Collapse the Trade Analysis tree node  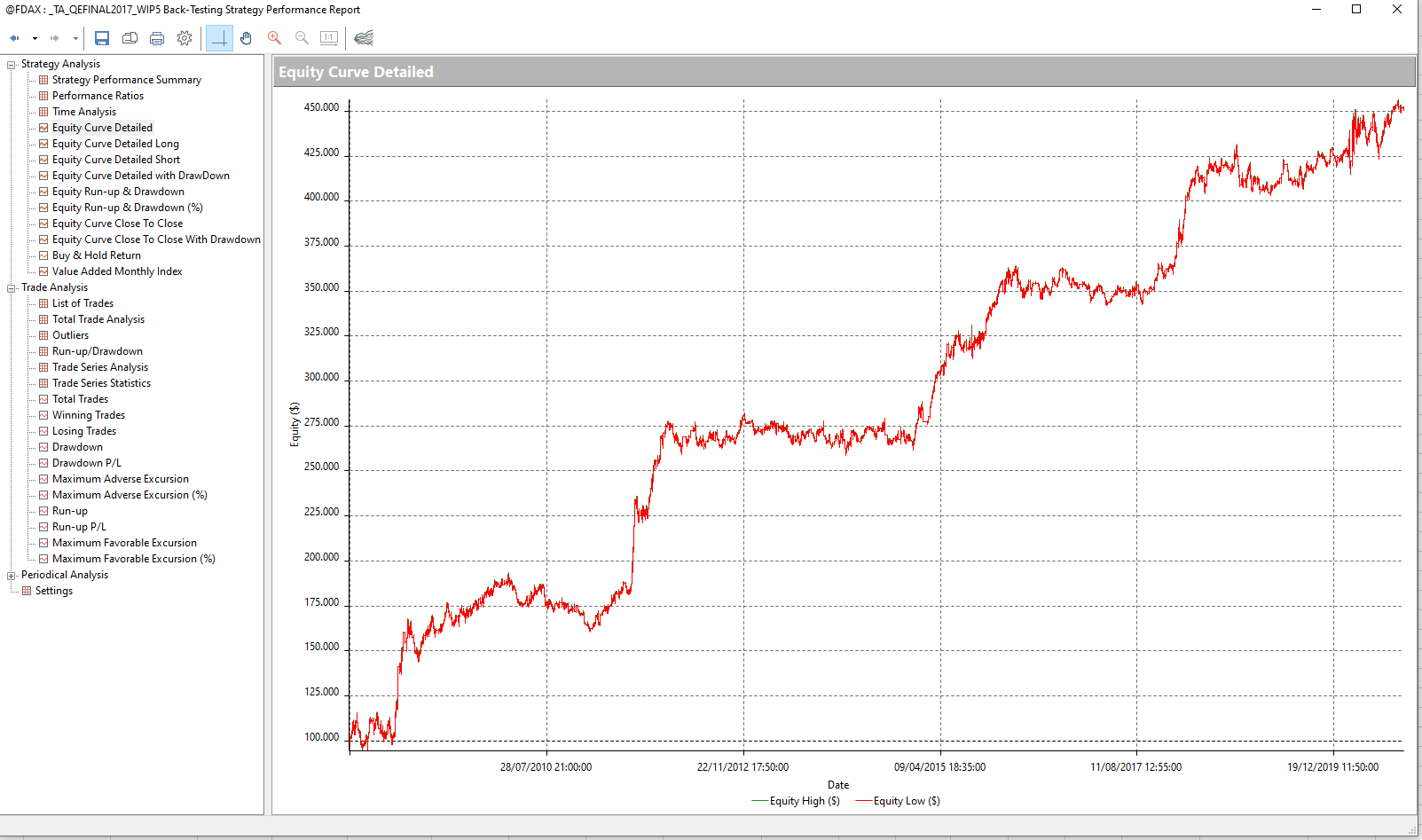[x=12, y=288]
